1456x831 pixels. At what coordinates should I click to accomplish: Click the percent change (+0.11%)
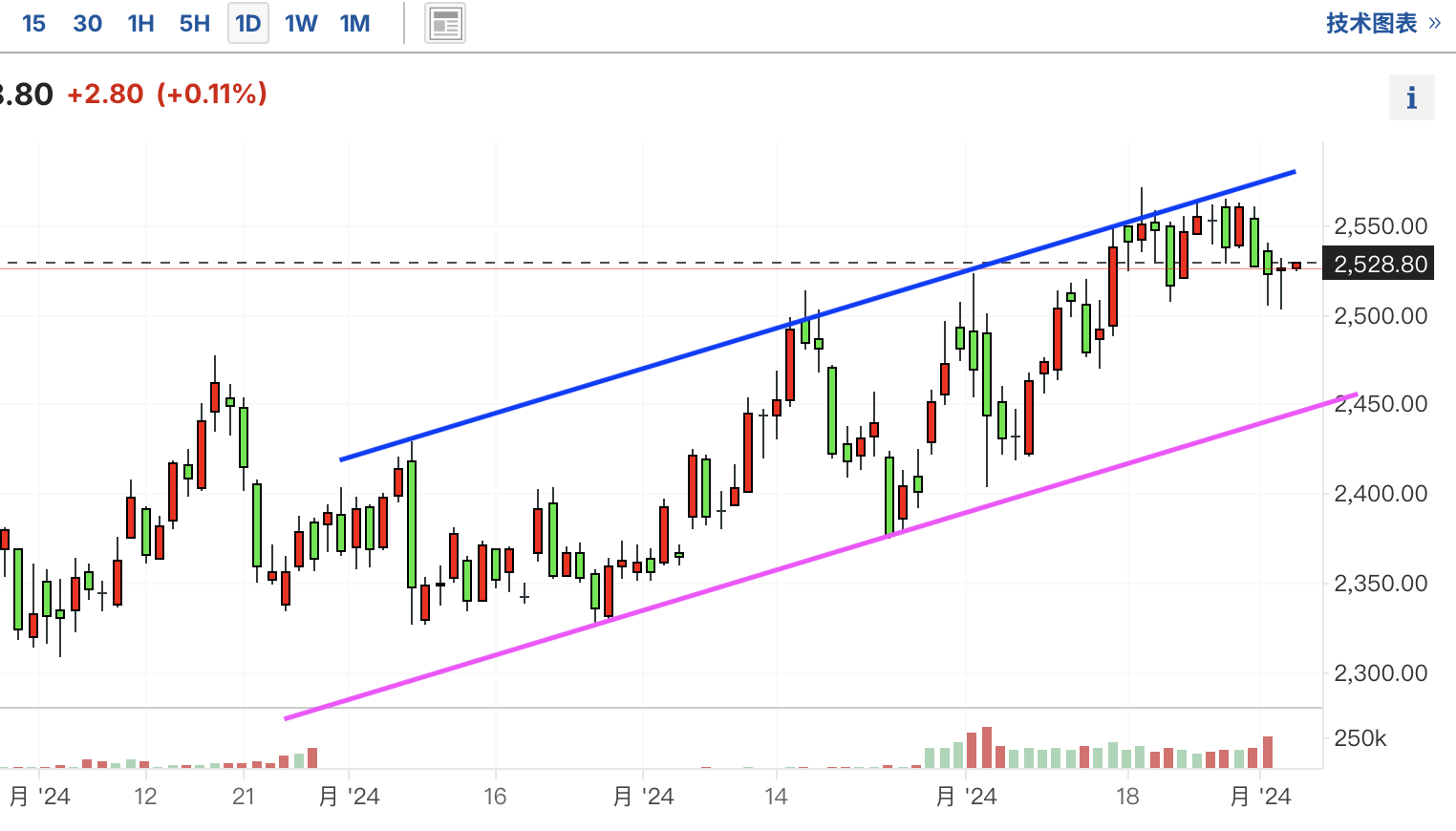coord(212,94)
